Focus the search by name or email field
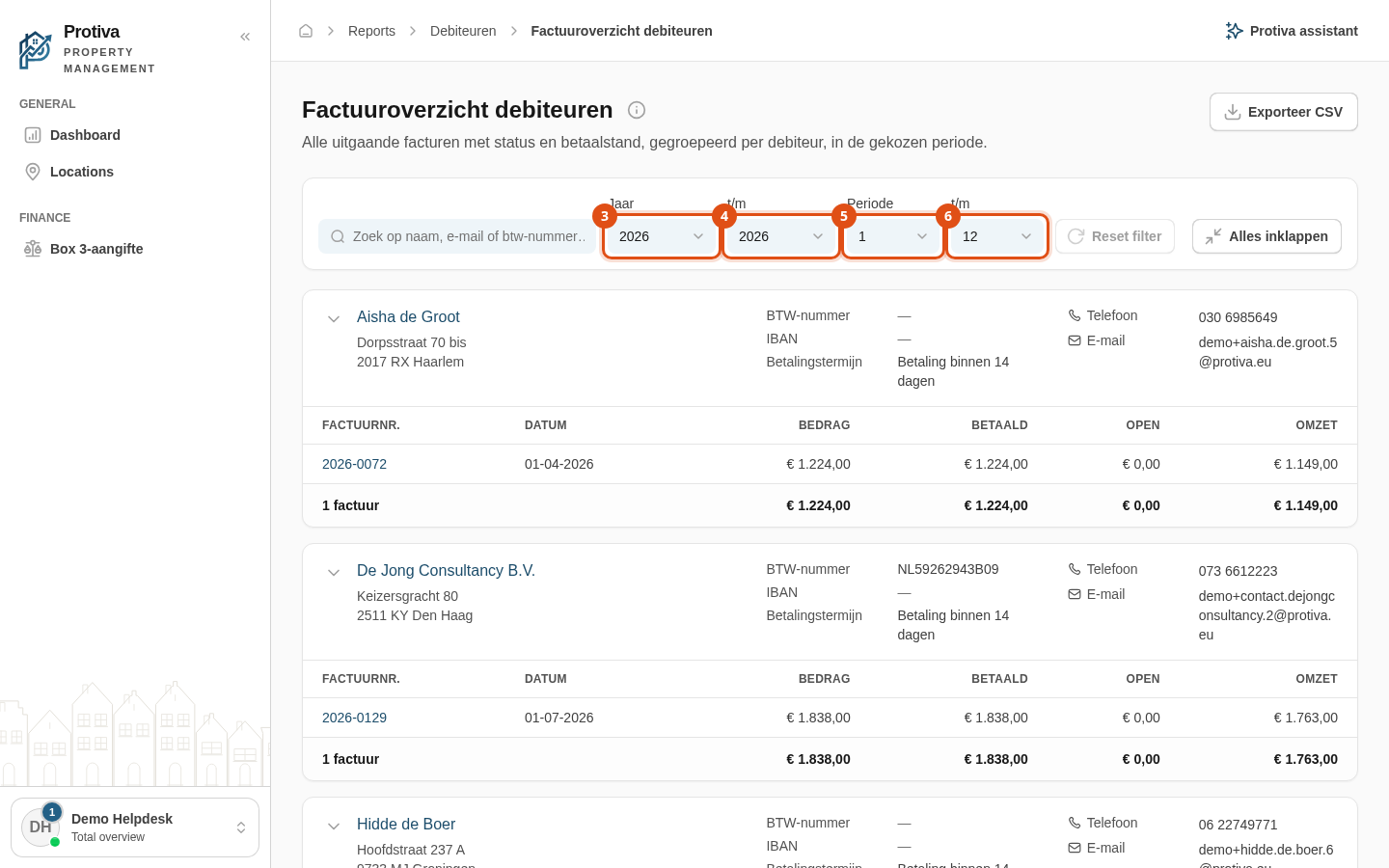The width and height of the screenshot is (1389, 868). click(457, 236)
